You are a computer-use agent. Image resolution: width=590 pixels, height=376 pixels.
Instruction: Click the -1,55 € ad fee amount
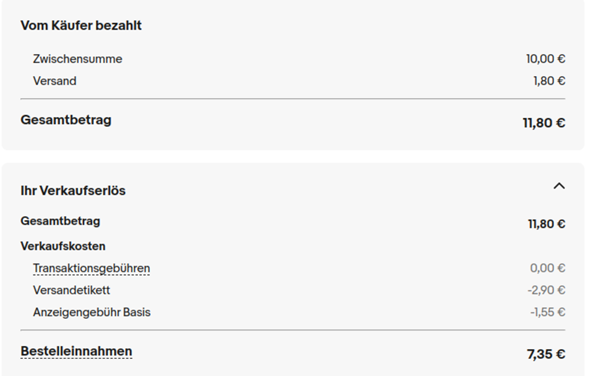547,312
